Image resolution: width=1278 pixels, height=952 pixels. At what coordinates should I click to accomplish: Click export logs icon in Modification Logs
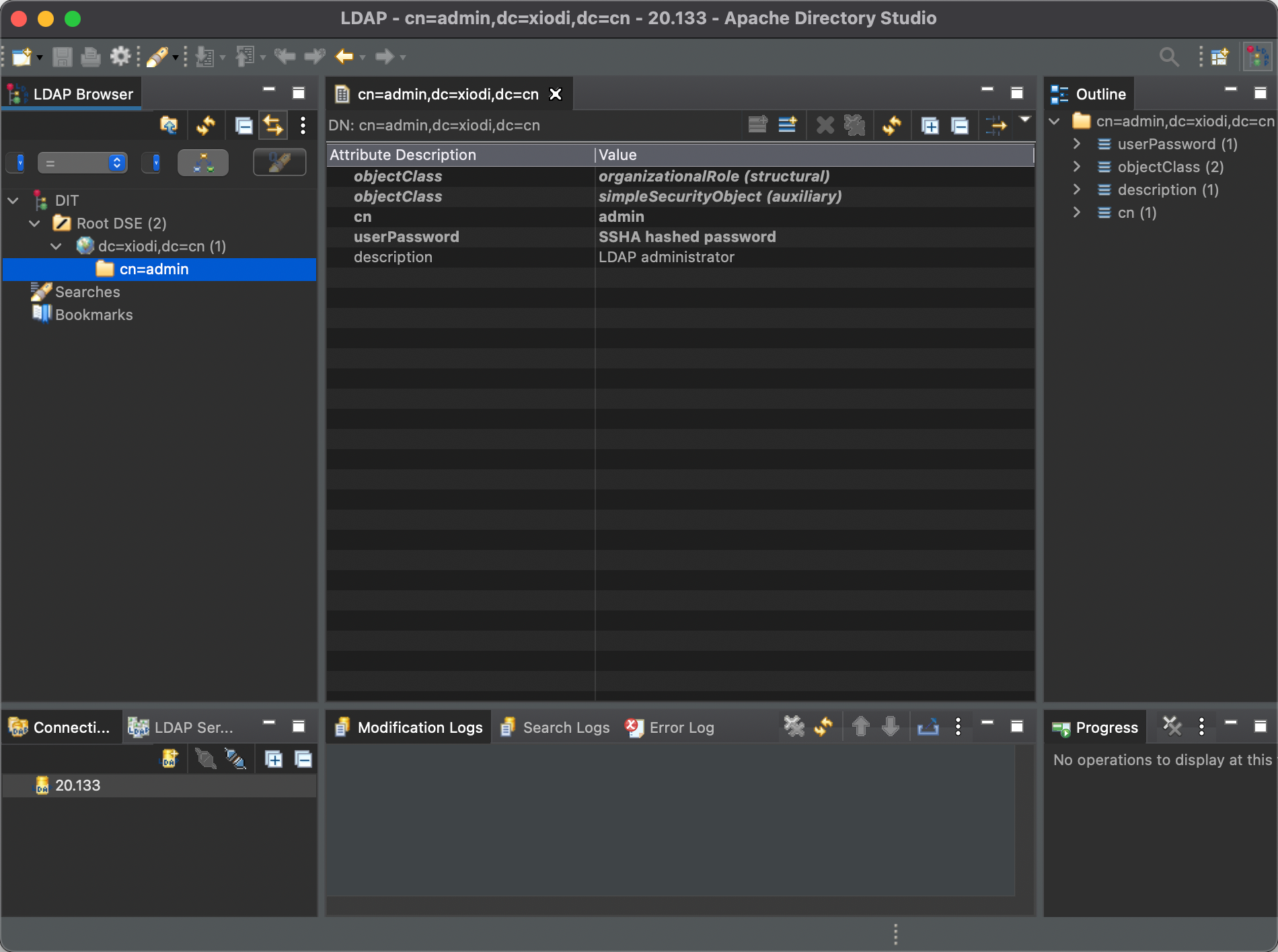928,726
